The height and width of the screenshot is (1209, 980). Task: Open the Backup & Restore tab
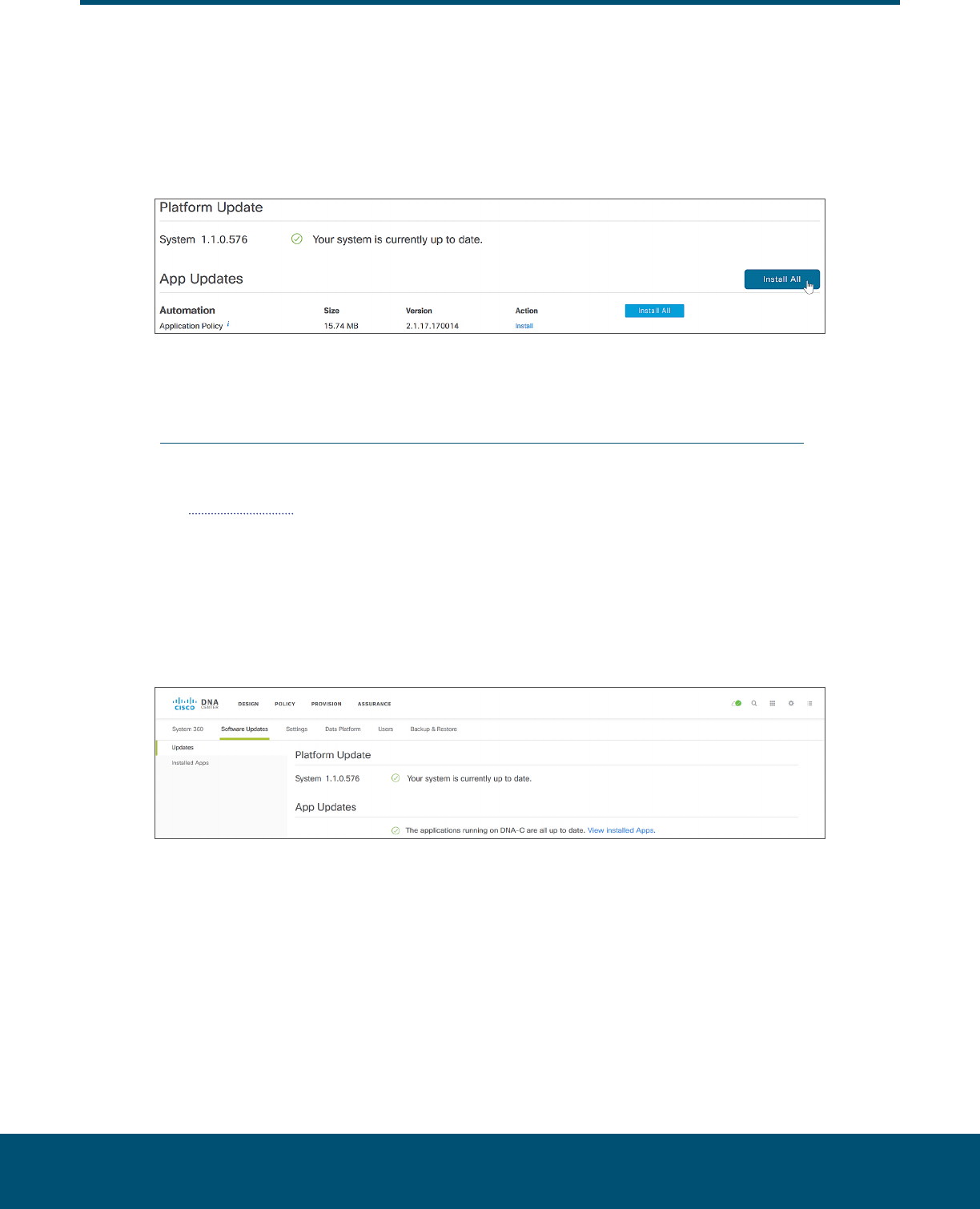click(x=434, y=729)
